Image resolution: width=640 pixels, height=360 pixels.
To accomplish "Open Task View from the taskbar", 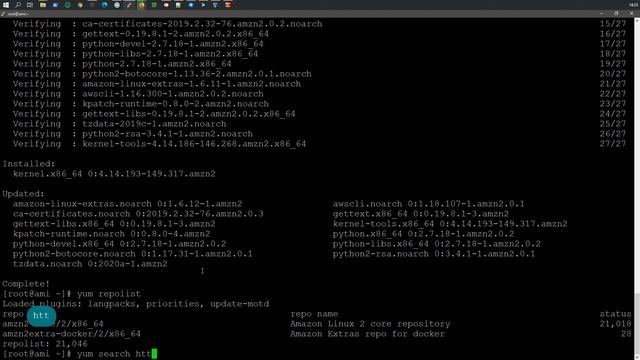I will click(30, 5).
